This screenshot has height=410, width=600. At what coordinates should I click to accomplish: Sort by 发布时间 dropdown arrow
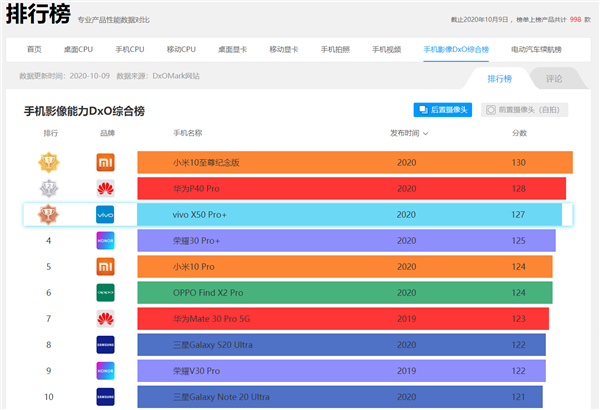(x=426, y=133)
